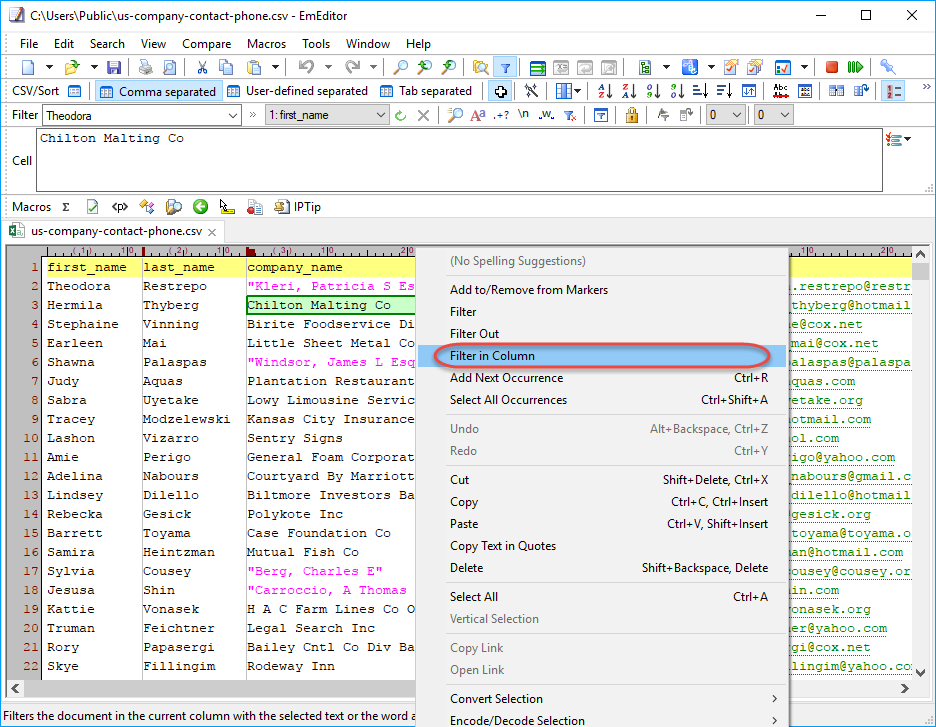Viewport: 936px width, 727px height.
Task: Click the Sigma macro icon
Action: 66,207
